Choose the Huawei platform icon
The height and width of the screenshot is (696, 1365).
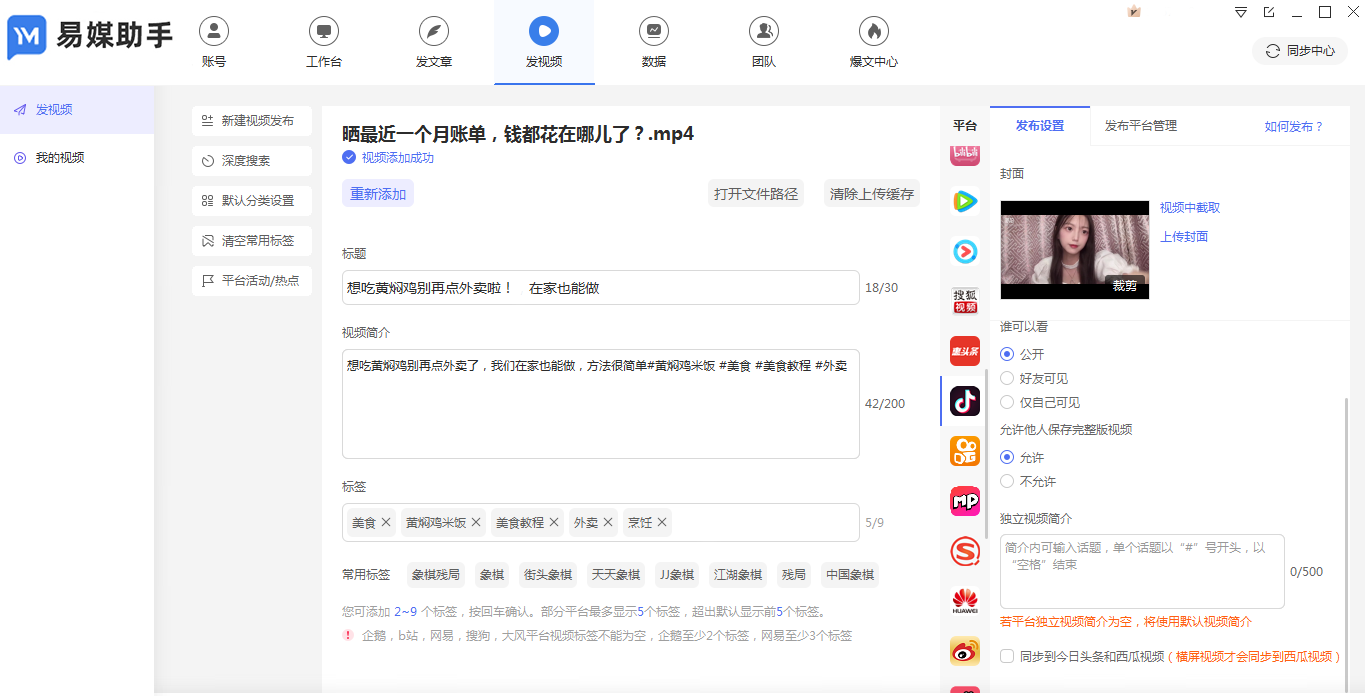tap(964, 601)
